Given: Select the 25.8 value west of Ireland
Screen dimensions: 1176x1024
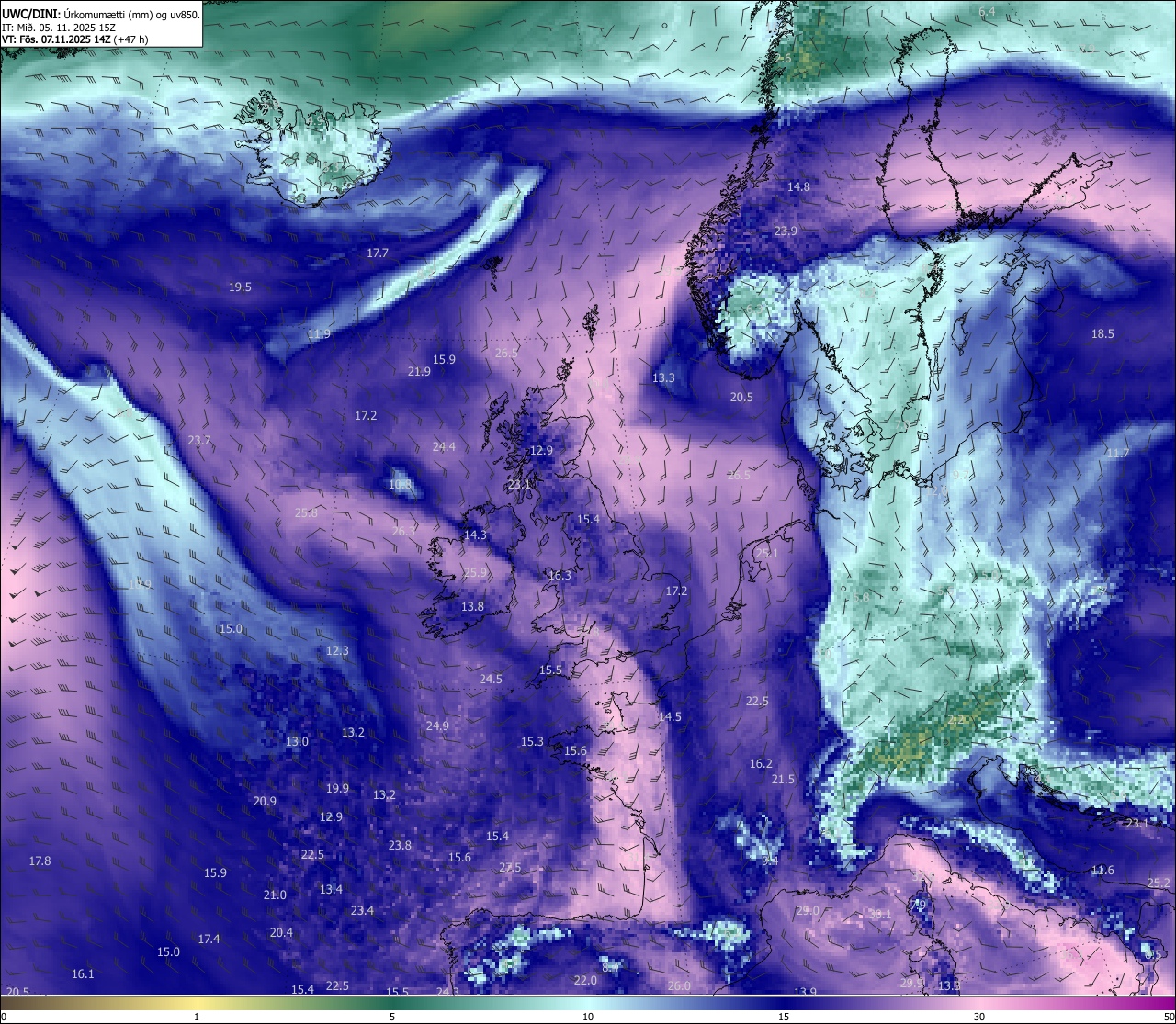Looking at the screenshot, I should point(306,513).
